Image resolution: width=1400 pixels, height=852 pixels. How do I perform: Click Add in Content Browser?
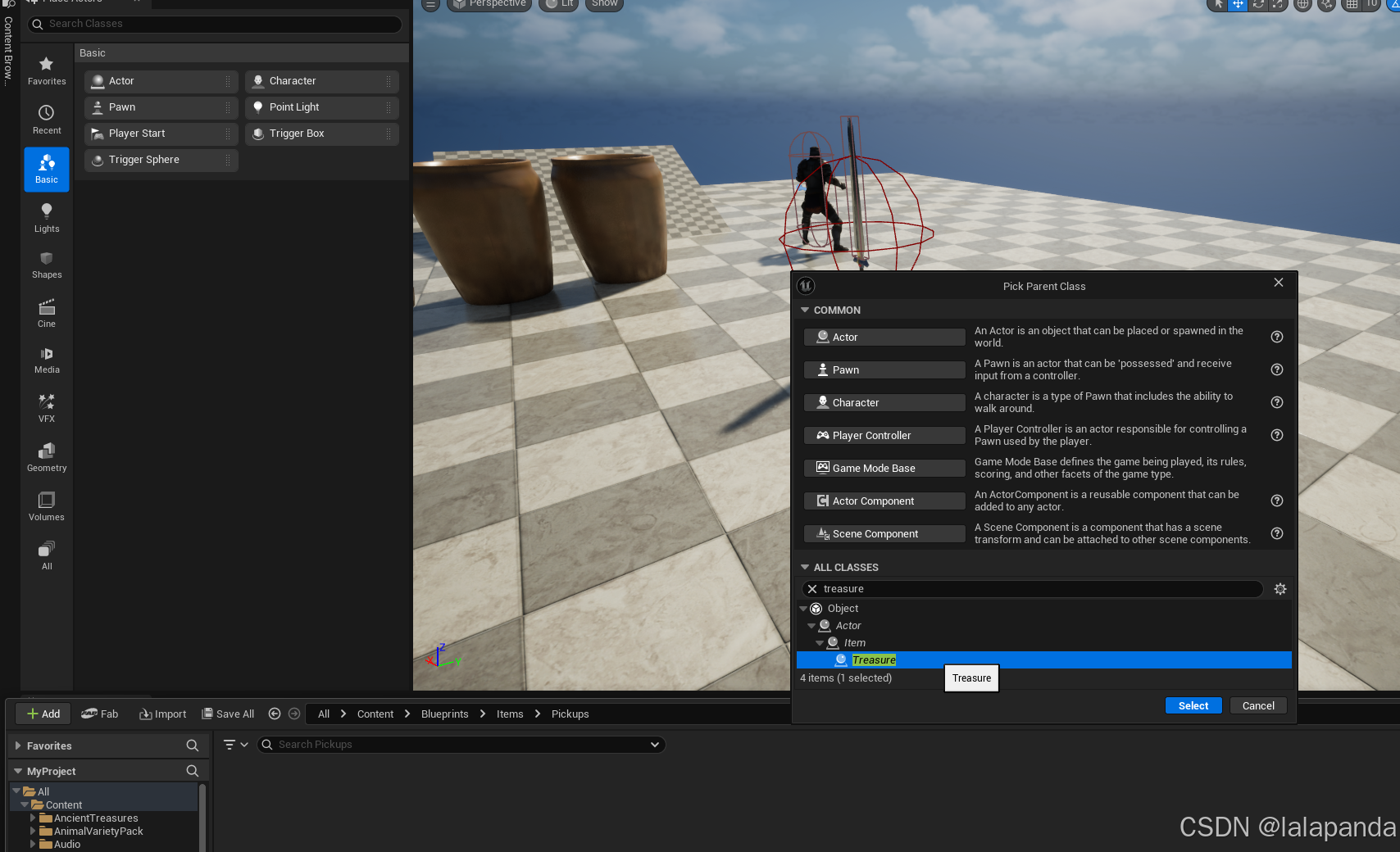point(43,714)
